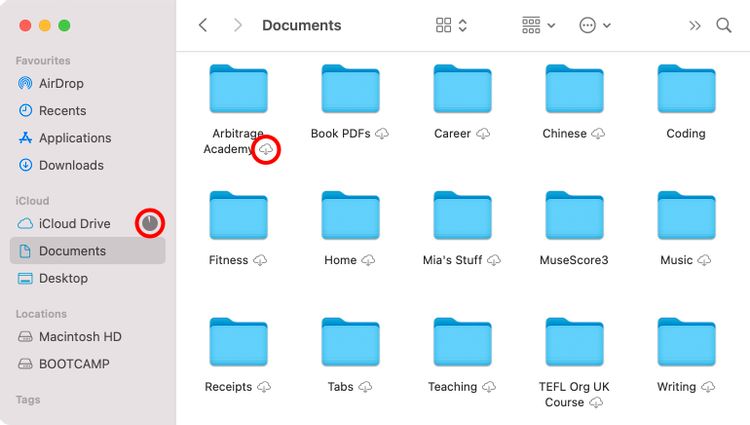
Task: Open the ellipsis action menu
Action: pyautogui.click(x=587, y=25)
